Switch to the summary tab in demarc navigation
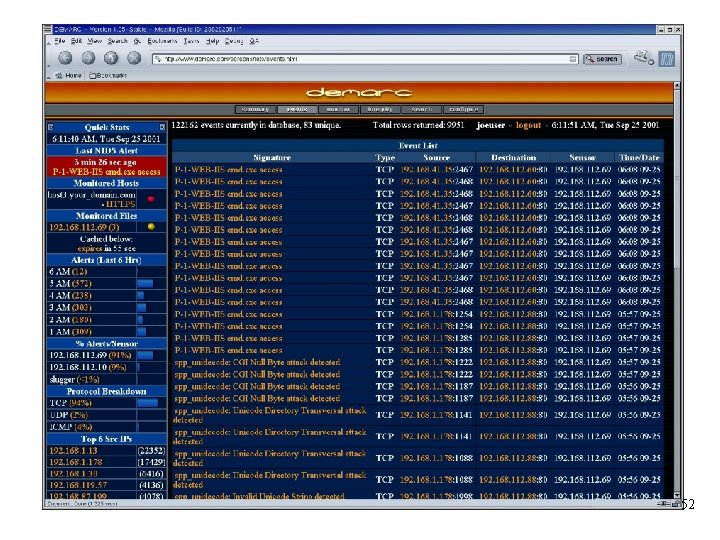The height and width of the screenshot is (540, 720). pyautogui.click(x=255, y=109)
